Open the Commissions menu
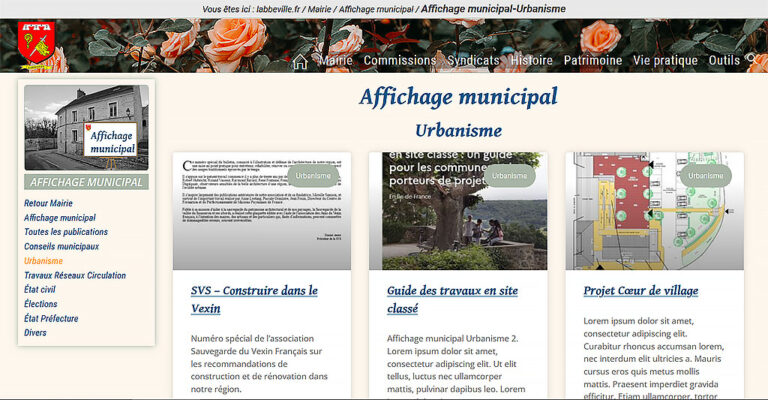This screenshot has height=400, width=768. (400, 61)
